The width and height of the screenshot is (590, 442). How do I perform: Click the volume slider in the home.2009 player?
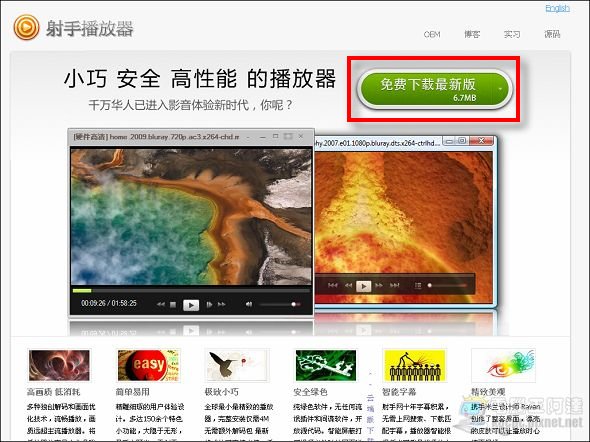(x=280, y=304)
